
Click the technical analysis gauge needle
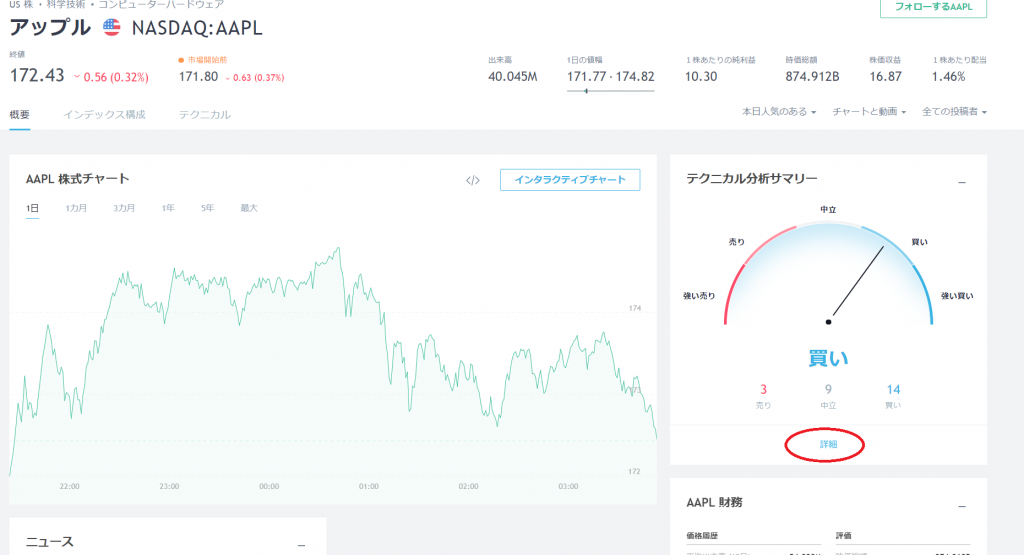(856, 284)
